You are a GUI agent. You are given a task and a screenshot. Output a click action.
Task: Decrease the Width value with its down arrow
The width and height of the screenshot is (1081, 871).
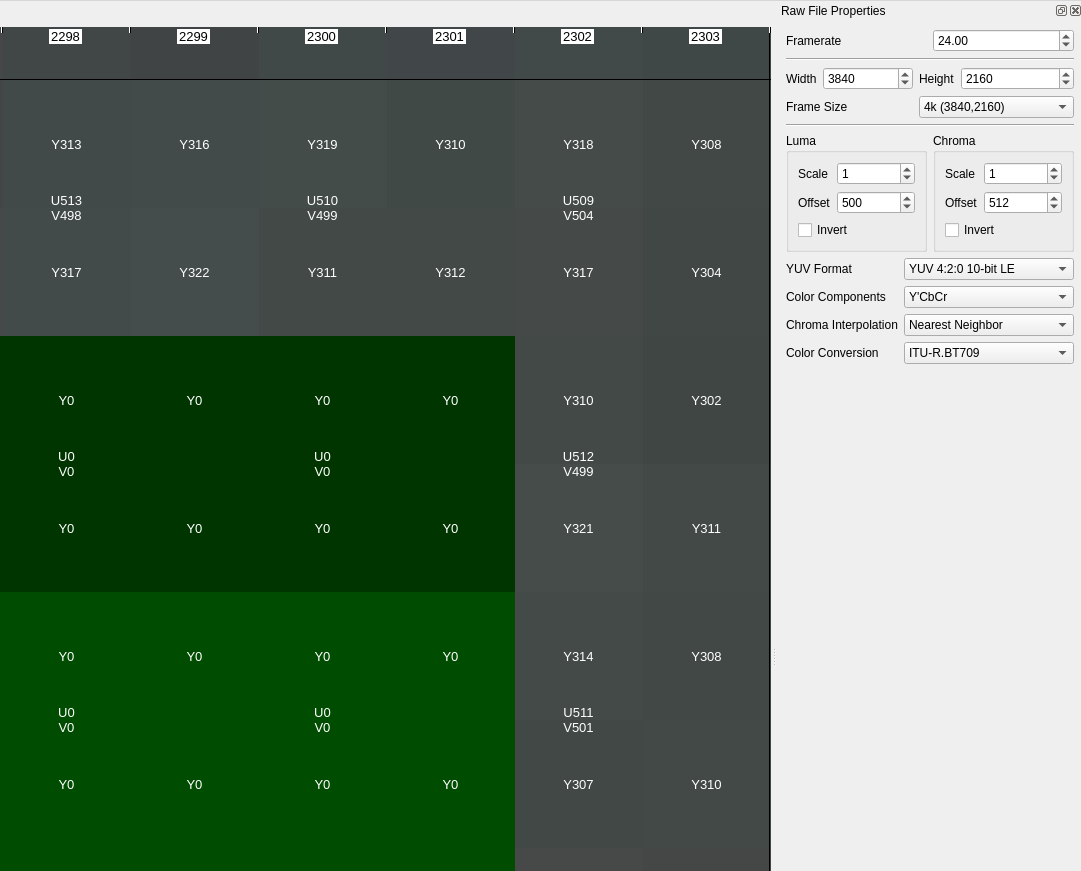tap(904, 83)
